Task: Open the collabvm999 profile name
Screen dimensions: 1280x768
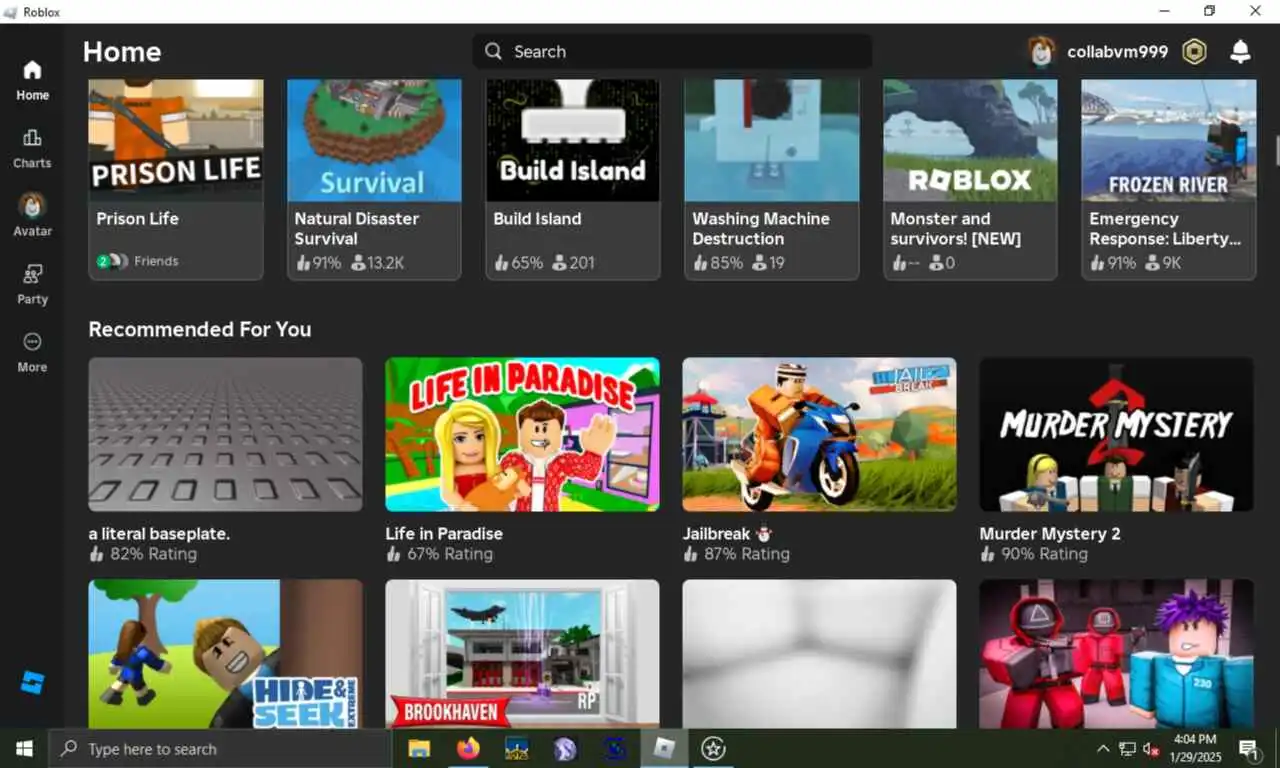Action: click(x=1117, y=52)
